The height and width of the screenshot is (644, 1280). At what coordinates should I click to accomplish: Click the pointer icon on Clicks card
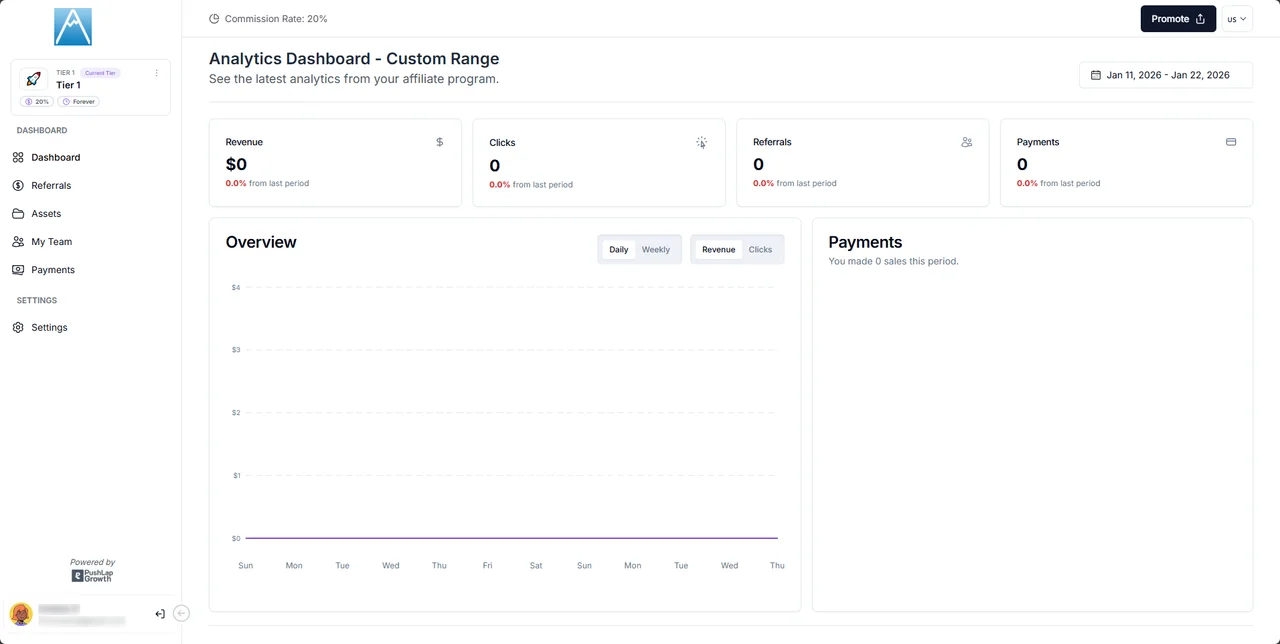click(x=702, y=142)
